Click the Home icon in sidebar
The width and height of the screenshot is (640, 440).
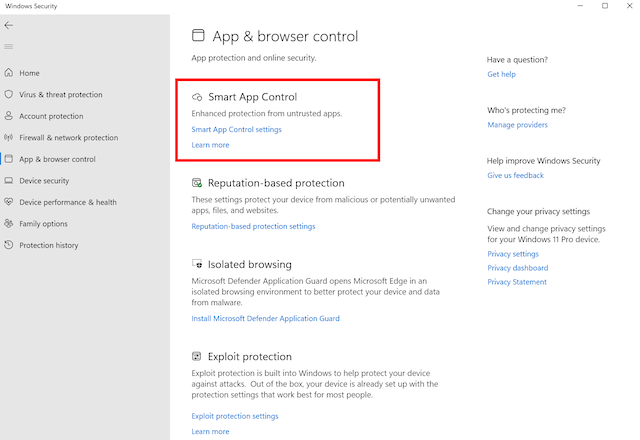(x=9, y=73)
